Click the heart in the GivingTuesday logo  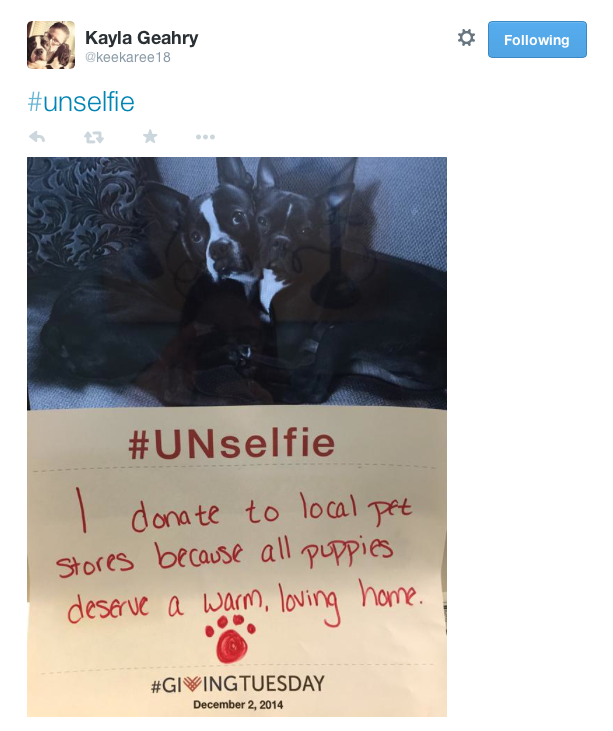coord(192,684)
